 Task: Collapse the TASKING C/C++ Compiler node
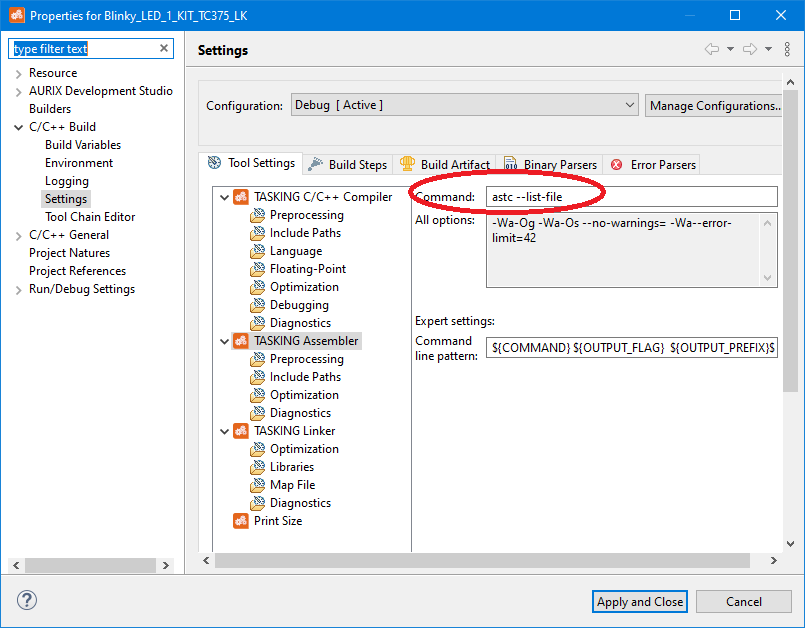tap(224, 198)
